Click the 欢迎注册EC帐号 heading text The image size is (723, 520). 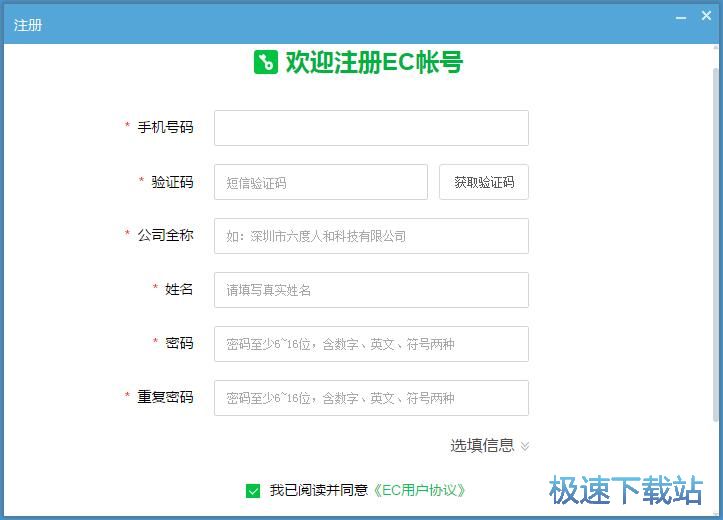[x=374, y=62]
